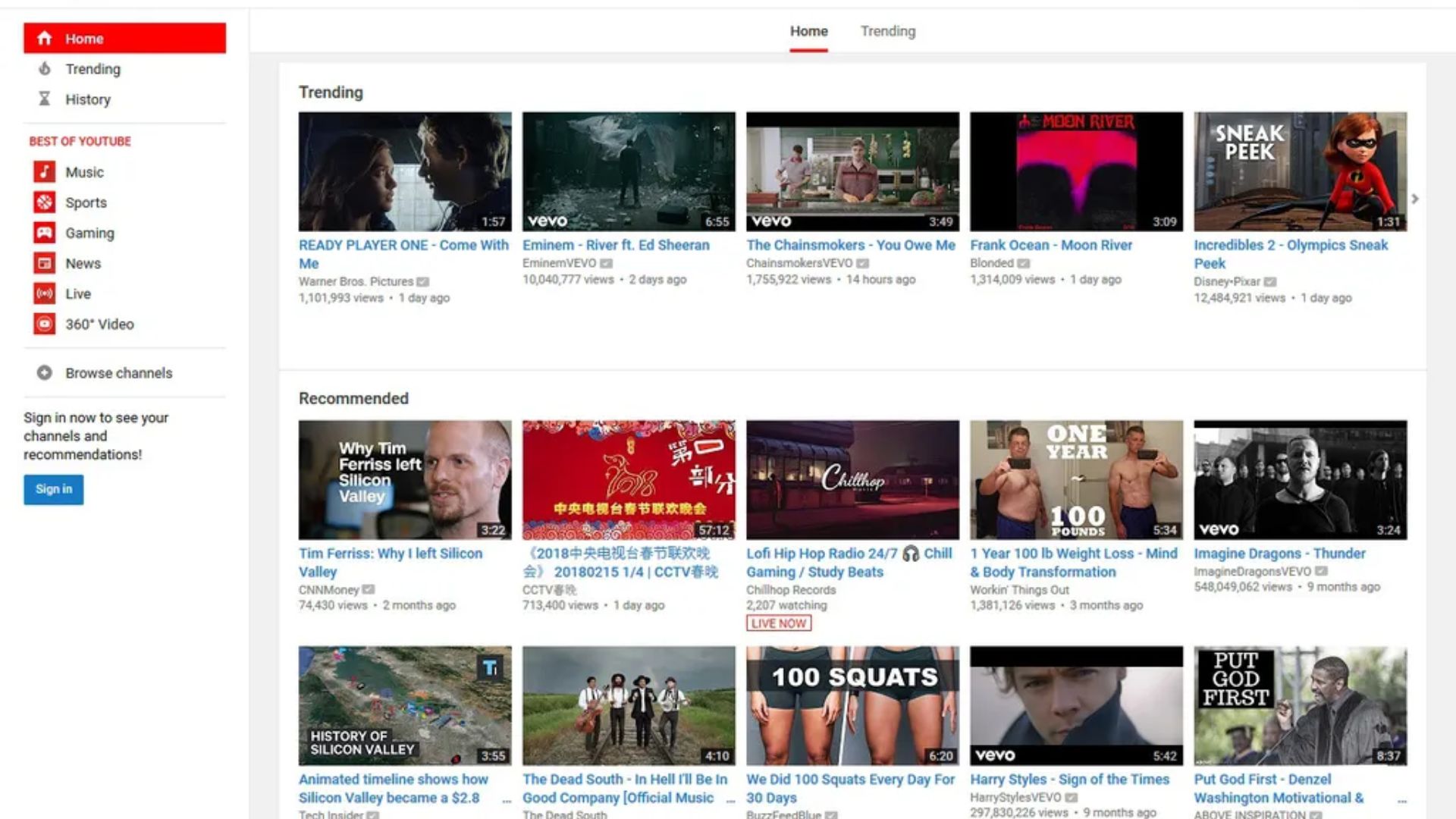Screen dimensions: 1456x819
Task: Open options menu for Put God First video
Action: pyautogui.click(x=1402, y=800)
